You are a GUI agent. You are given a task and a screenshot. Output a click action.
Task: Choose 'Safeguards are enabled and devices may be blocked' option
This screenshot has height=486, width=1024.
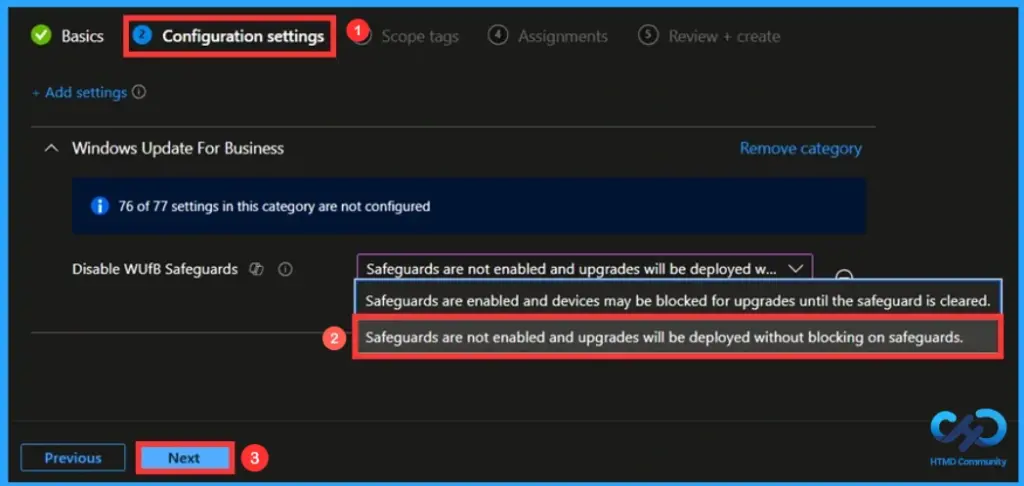point(678,301)
